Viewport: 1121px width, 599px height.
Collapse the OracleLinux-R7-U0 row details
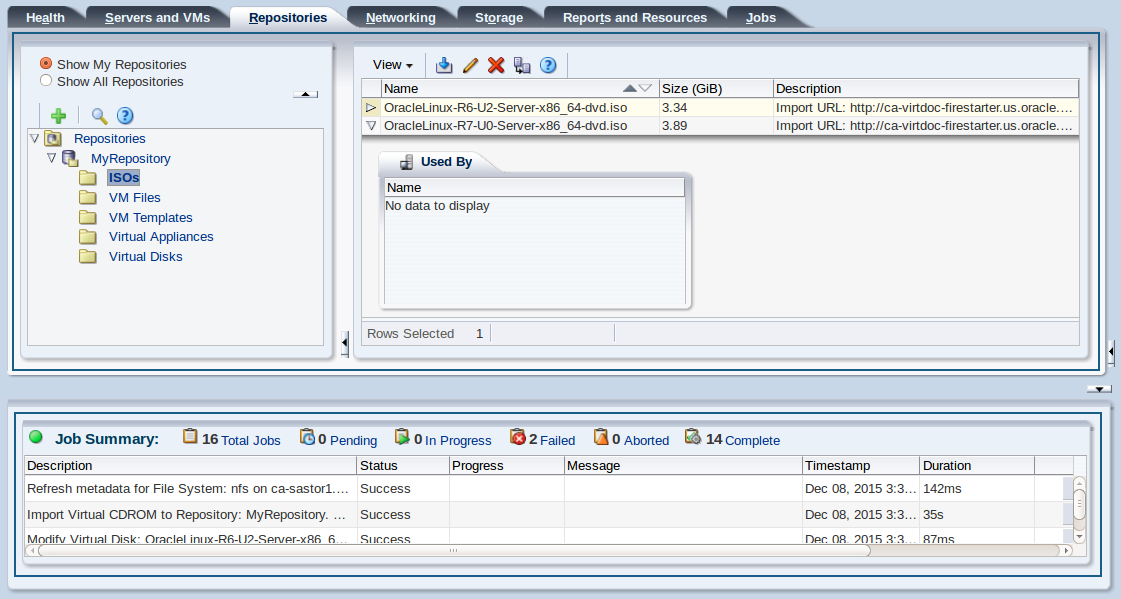coord(370,126)
